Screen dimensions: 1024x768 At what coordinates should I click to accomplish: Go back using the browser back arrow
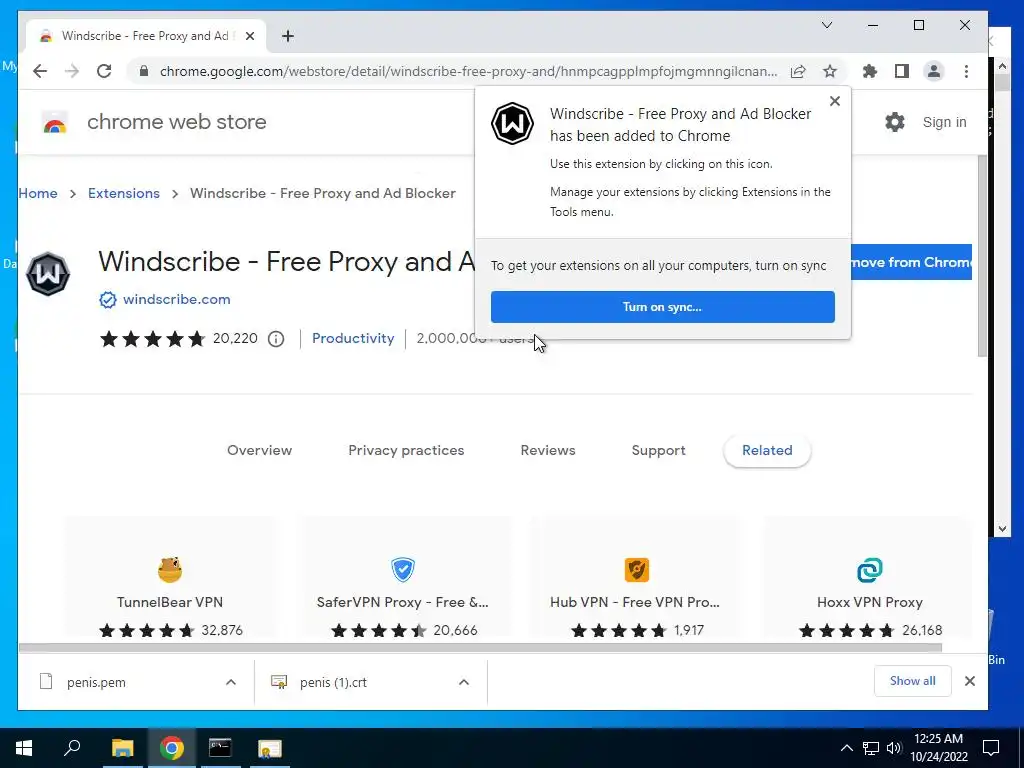click(x=40, y=71)
